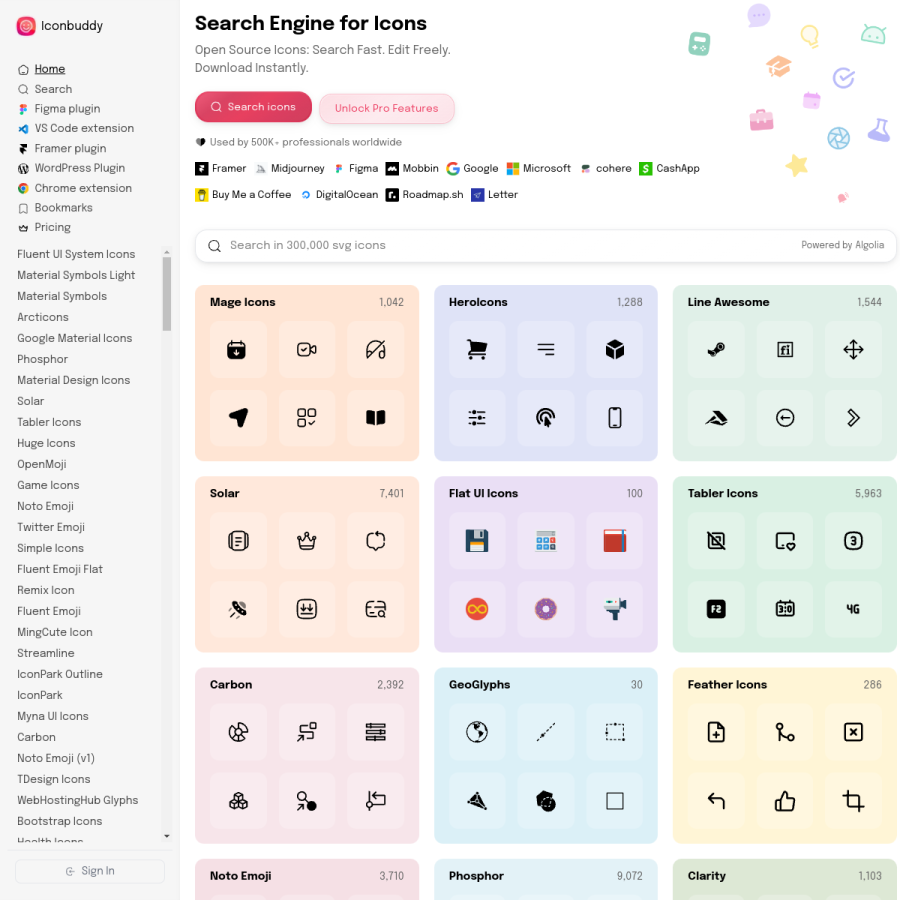Viewport: 900px width, 900px height.
Task: Open Tabler Icons in the sidebar list
Action: (x=49, y=422)
